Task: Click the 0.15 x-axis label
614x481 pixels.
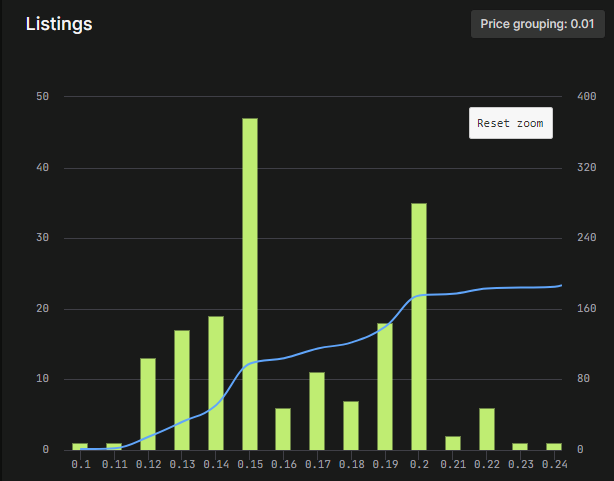Action: (250, 465)
